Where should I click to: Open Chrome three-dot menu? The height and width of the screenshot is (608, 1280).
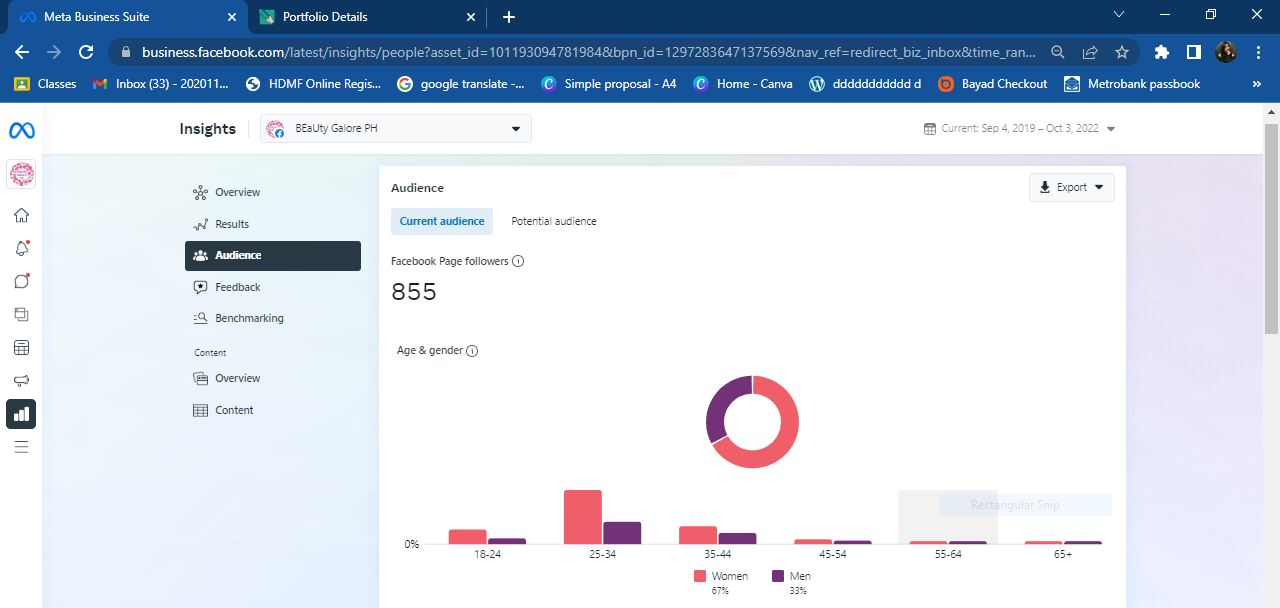(1258, 52)
